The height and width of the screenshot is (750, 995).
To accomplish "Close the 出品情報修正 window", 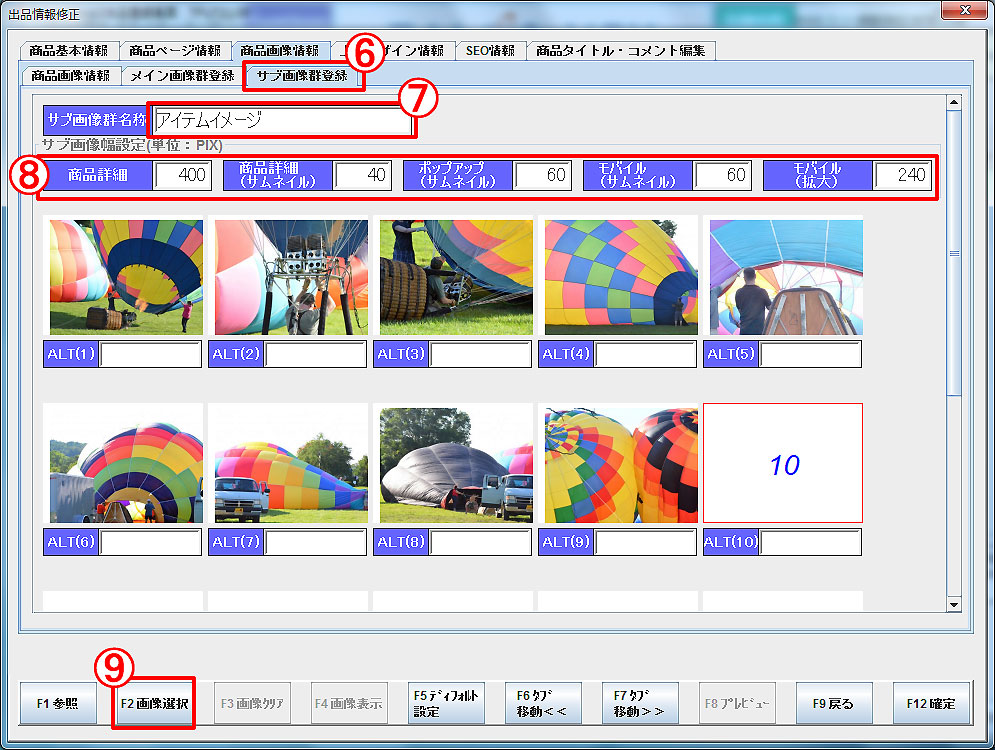I will pos(964,9).
